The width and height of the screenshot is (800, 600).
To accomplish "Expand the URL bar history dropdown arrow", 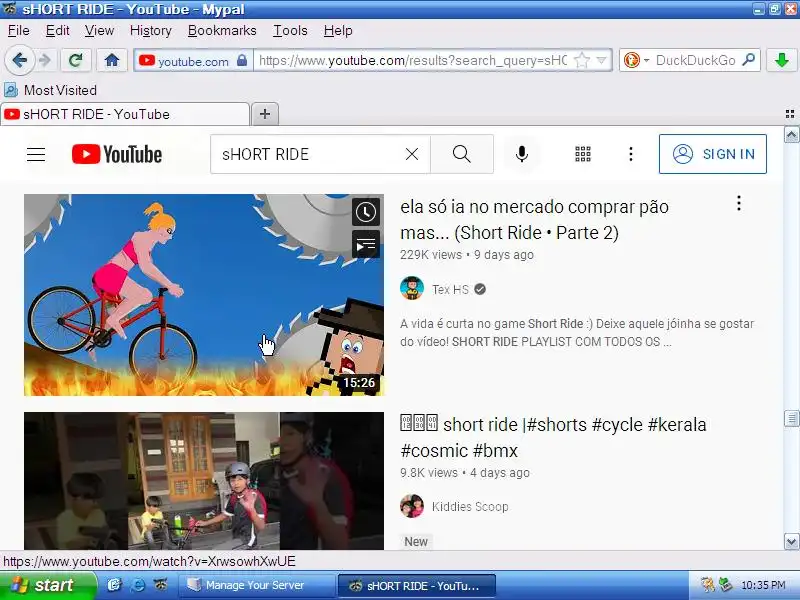I will 602,61.
